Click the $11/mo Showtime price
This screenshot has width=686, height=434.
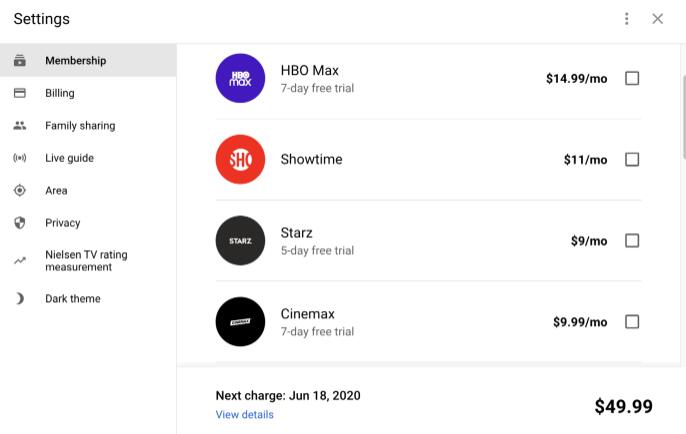[585, 160]
